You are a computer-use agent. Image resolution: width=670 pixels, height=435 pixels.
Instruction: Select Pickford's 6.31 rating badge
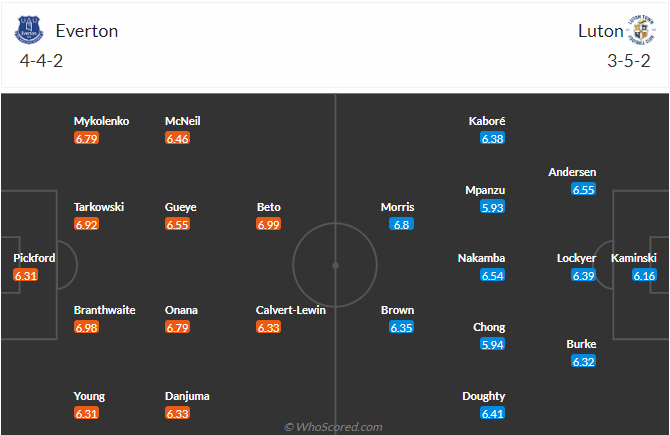click(x=26, y=275)
